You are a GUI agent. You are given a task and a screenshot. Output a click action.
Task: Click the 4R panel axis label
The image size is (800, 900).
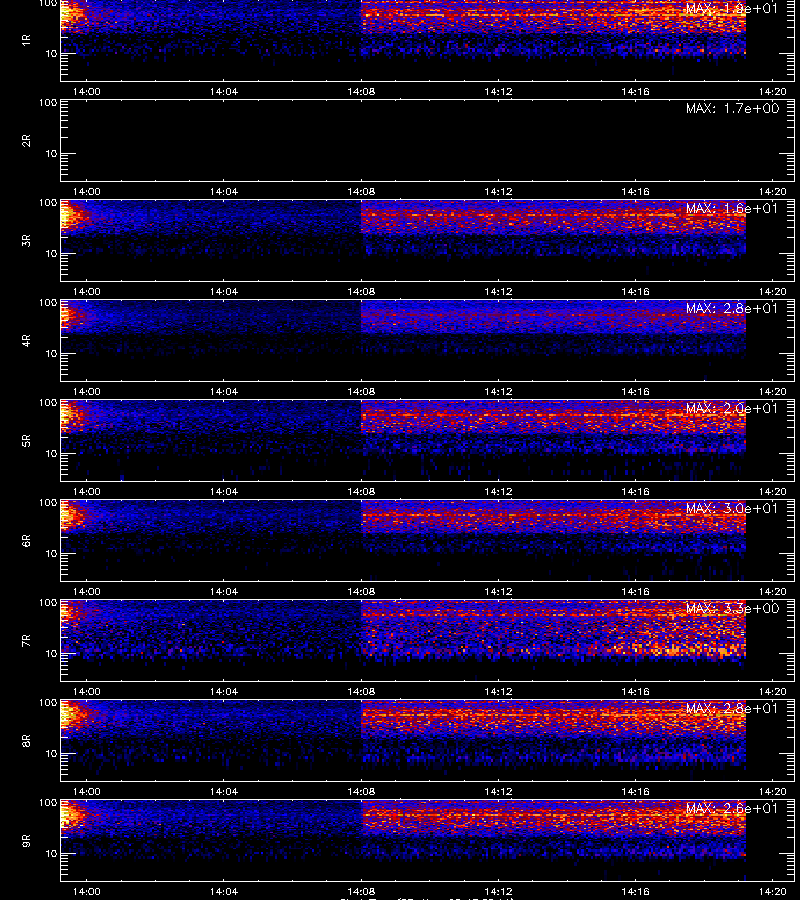click(26, 340)
